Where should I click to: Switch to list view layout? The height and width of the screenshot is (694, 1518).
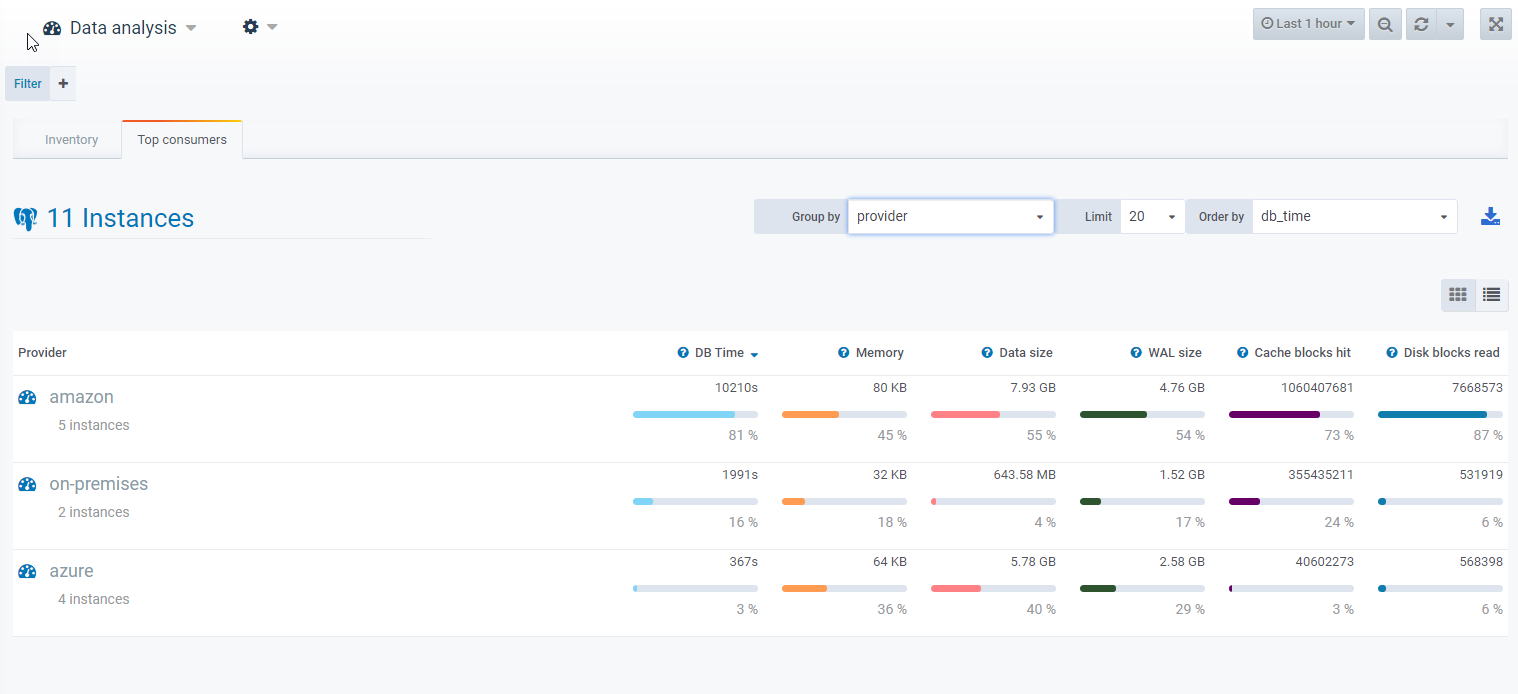(x=1491, y=295)
